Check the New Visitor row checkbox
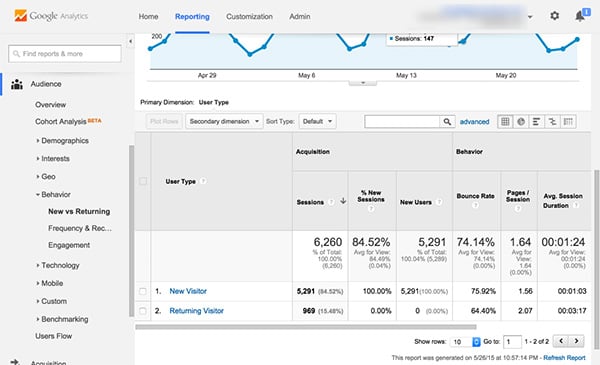The width and height of the screenshot is (600, 365). (143, 291)
